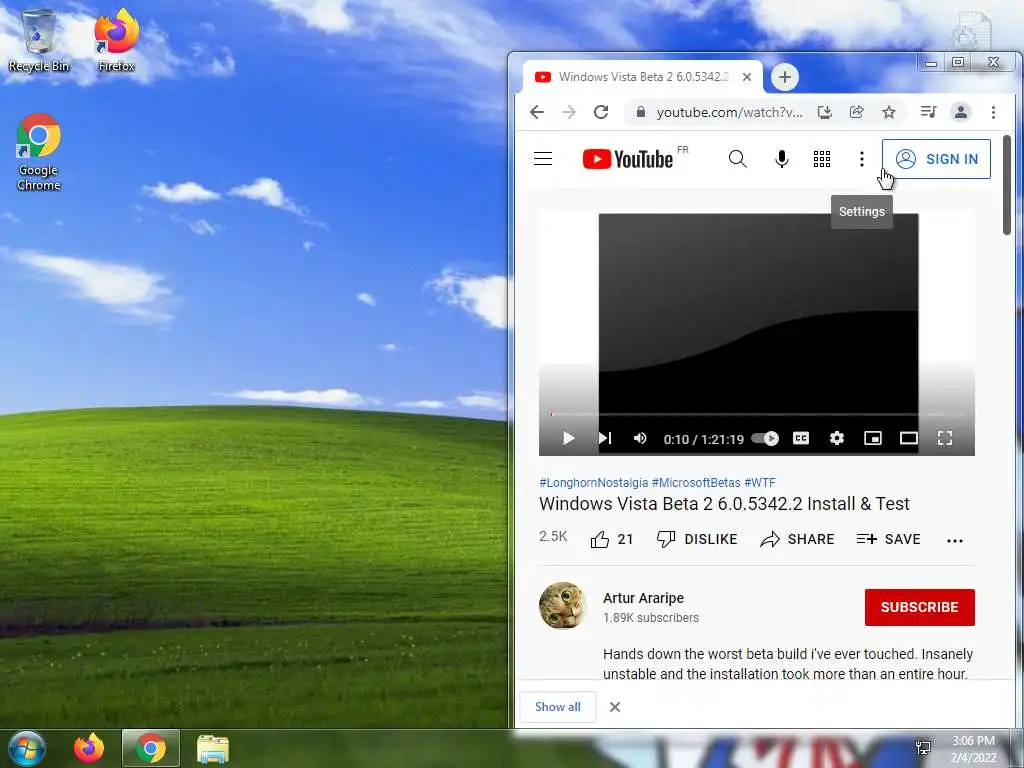Open YouTube search magnifier
Image resolution: width=1024 pixels, height=768 pixels.
point(737,159)
